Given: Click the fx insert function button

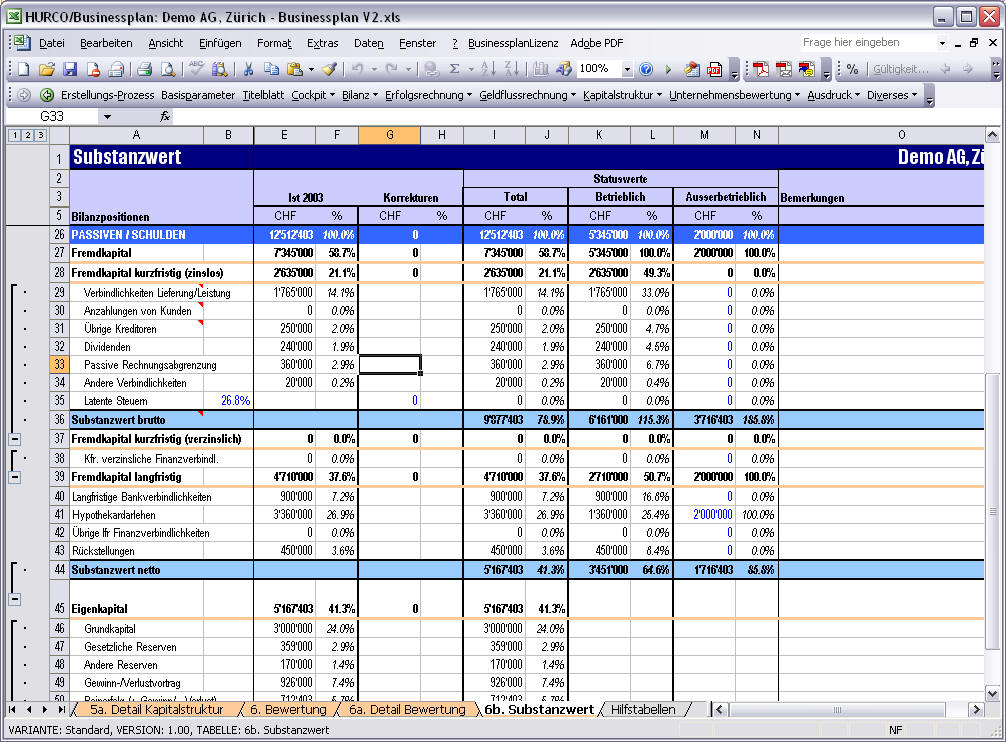Looking at the screenshot, I should tap(165, 116).
